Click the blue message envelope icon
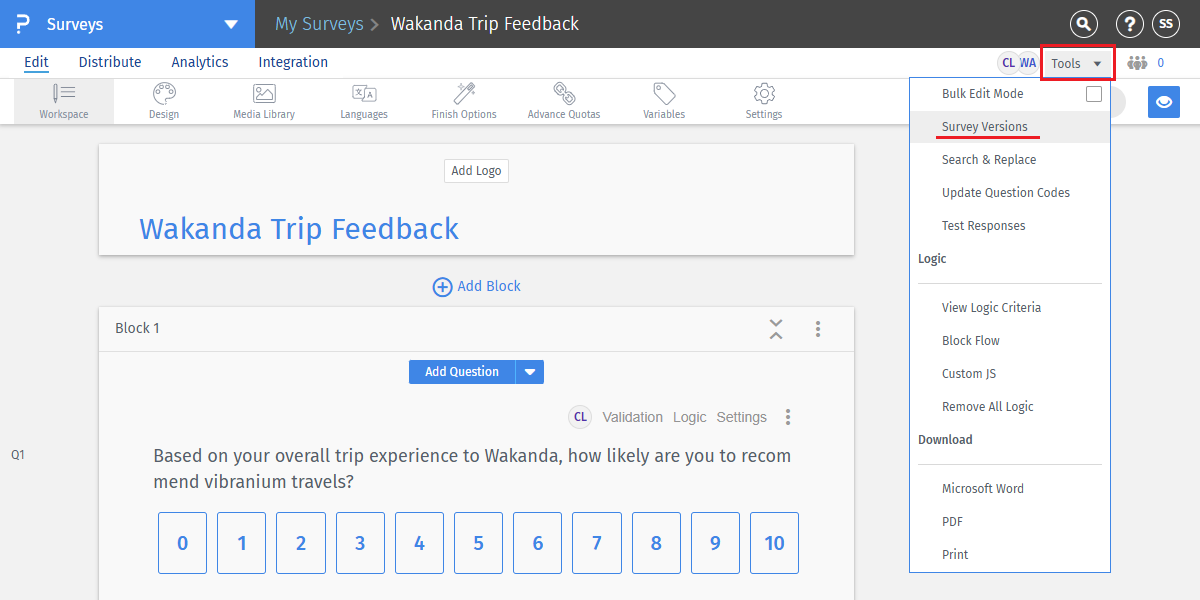This screenshot has width=1200, height=600. click(1163, 102)
